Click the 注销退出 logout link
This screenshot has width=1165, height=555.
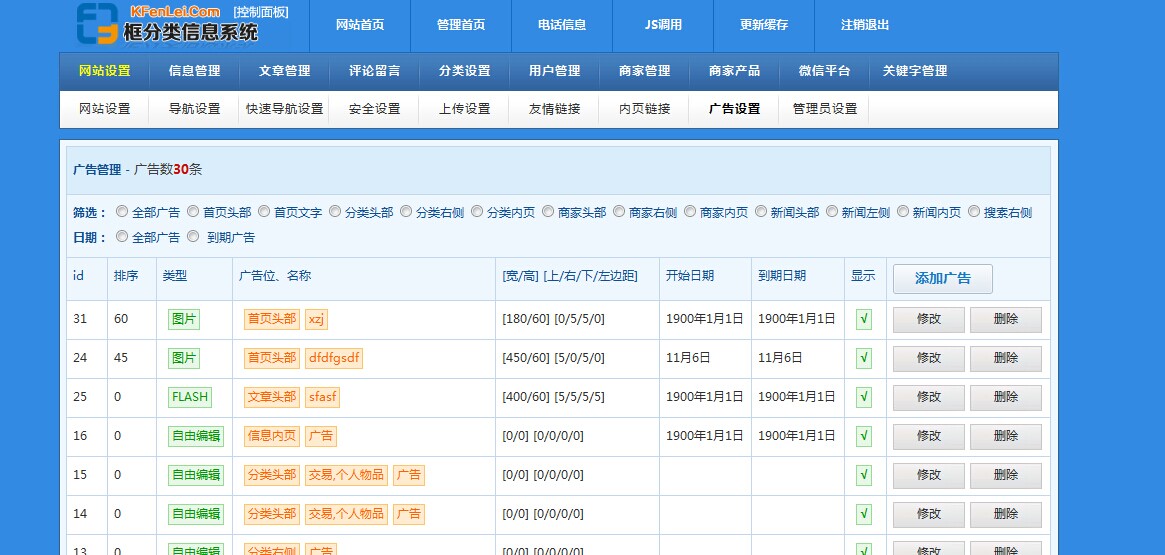click(865, 25)
